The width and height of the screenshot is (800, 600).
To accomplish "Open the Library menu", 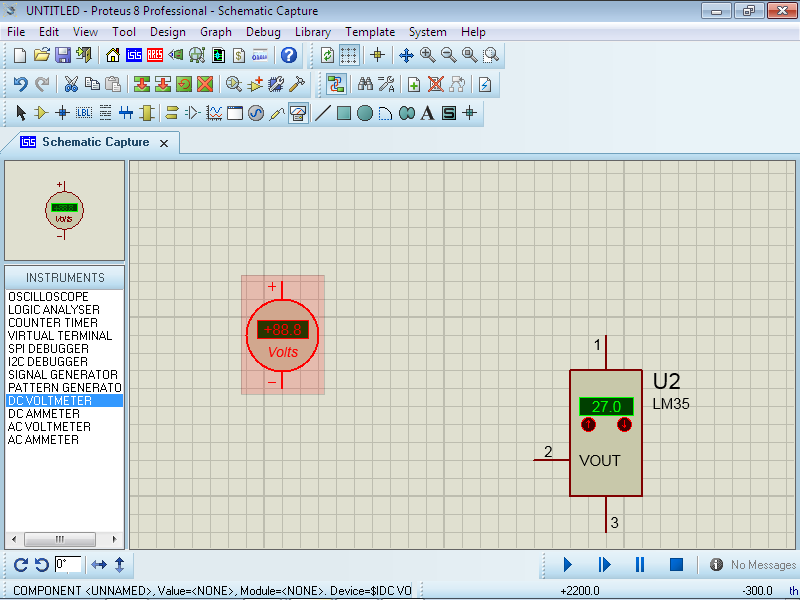I will (x=312, y=32).
